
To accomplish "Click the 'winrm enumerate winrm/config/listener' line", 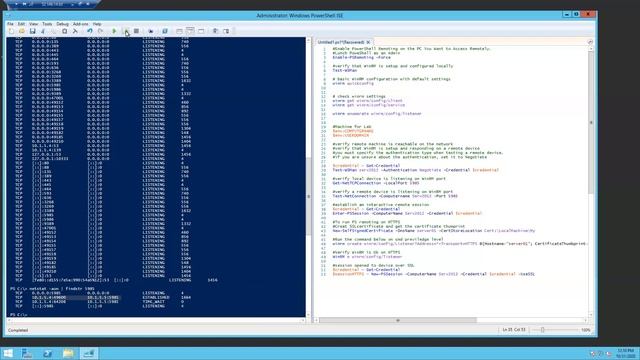I will point(376,113).
